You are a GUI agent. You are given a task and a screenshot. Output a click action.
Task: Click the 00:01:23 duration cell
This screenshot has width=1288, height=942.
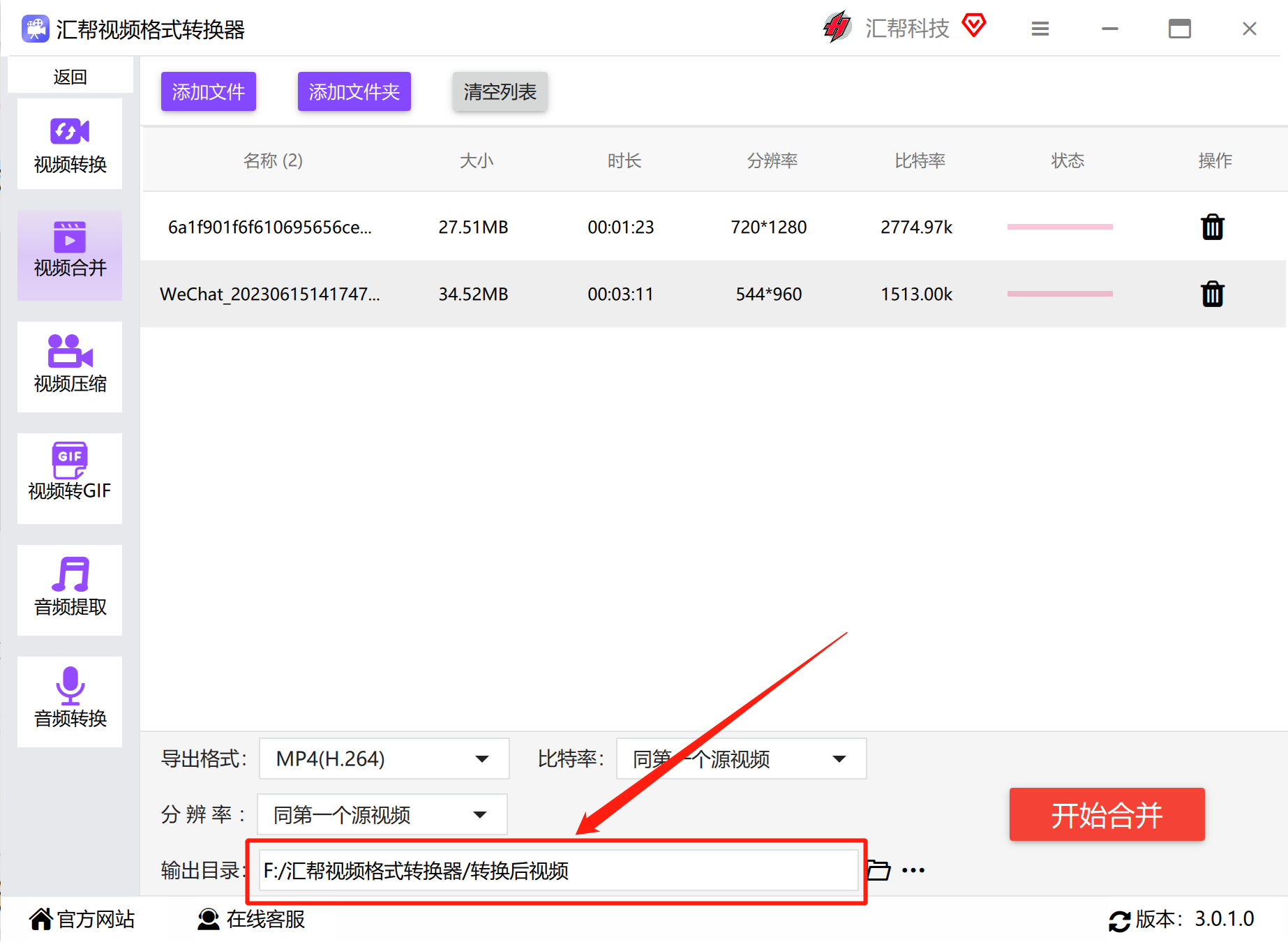click(x=621, y=227)
